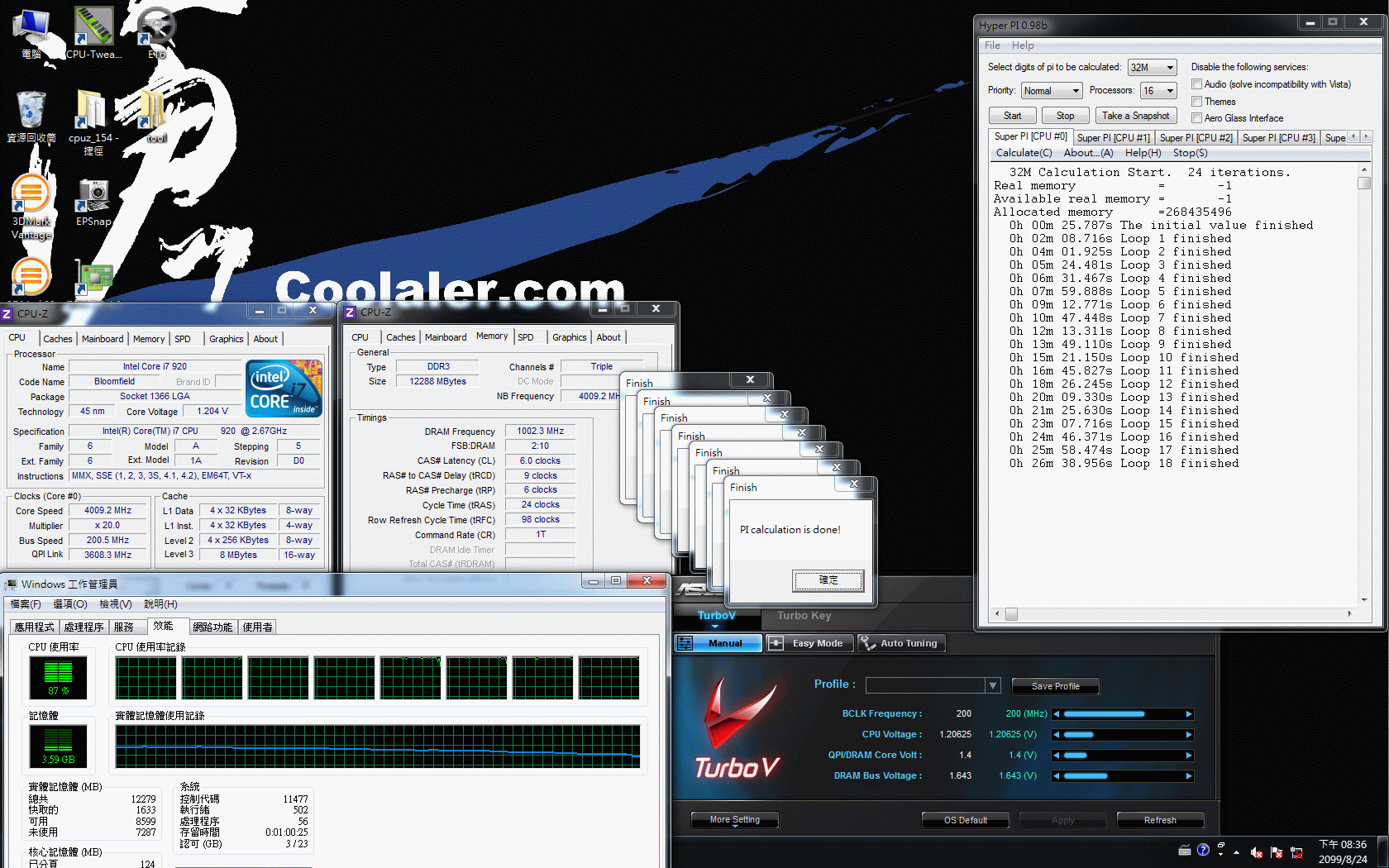Decrease CPU Voltage with left arrow
1389x868 pixels.
pyautogui.click(x=1056, y=734)
